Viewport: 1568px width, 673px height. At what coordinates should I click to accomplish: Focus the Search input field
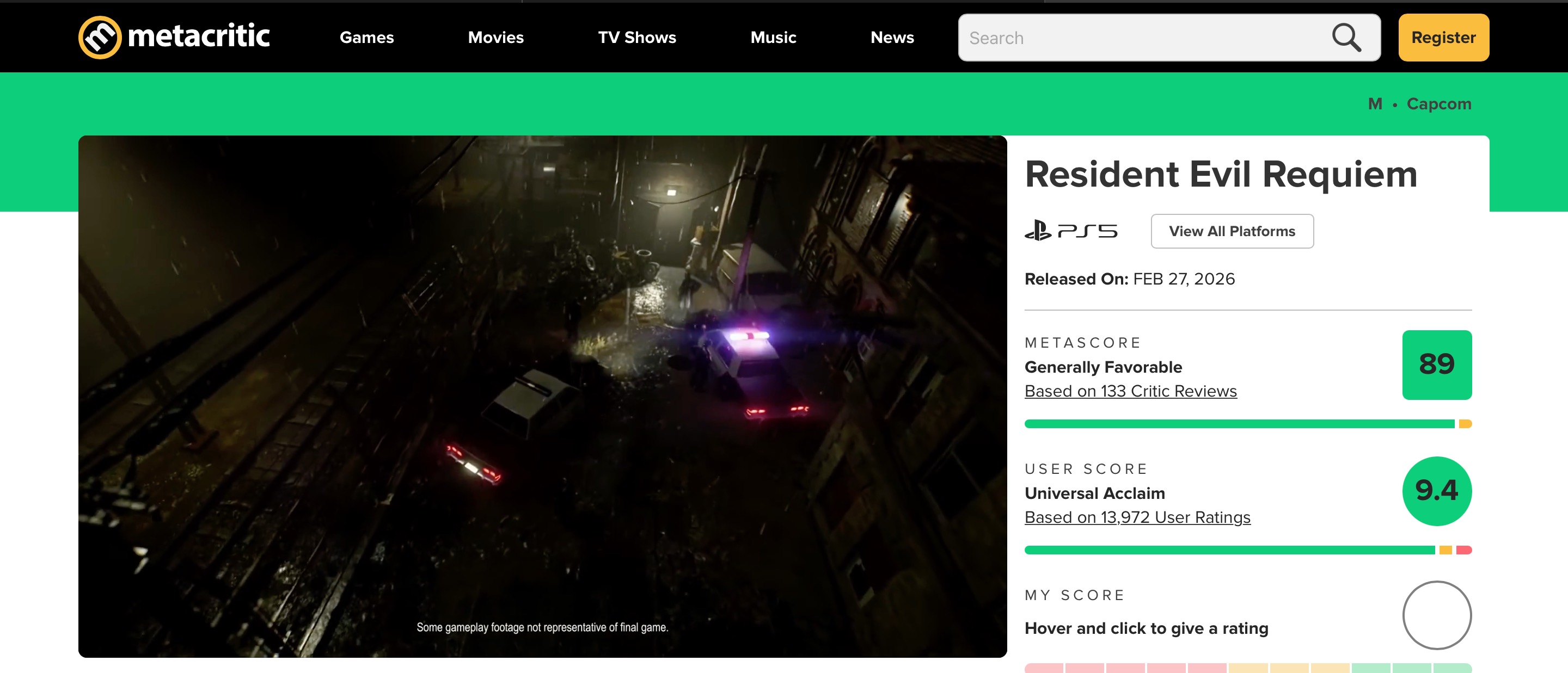tap(1138, 38)
